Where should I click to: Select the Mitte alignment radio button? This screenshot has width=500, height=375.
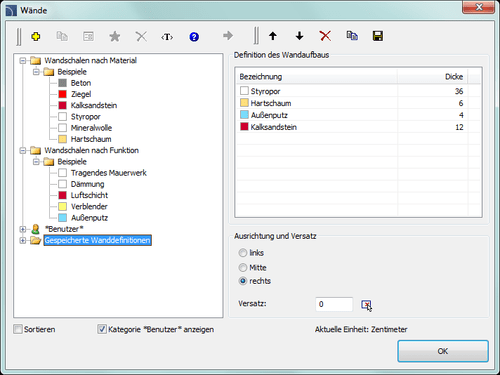(243, 267)
